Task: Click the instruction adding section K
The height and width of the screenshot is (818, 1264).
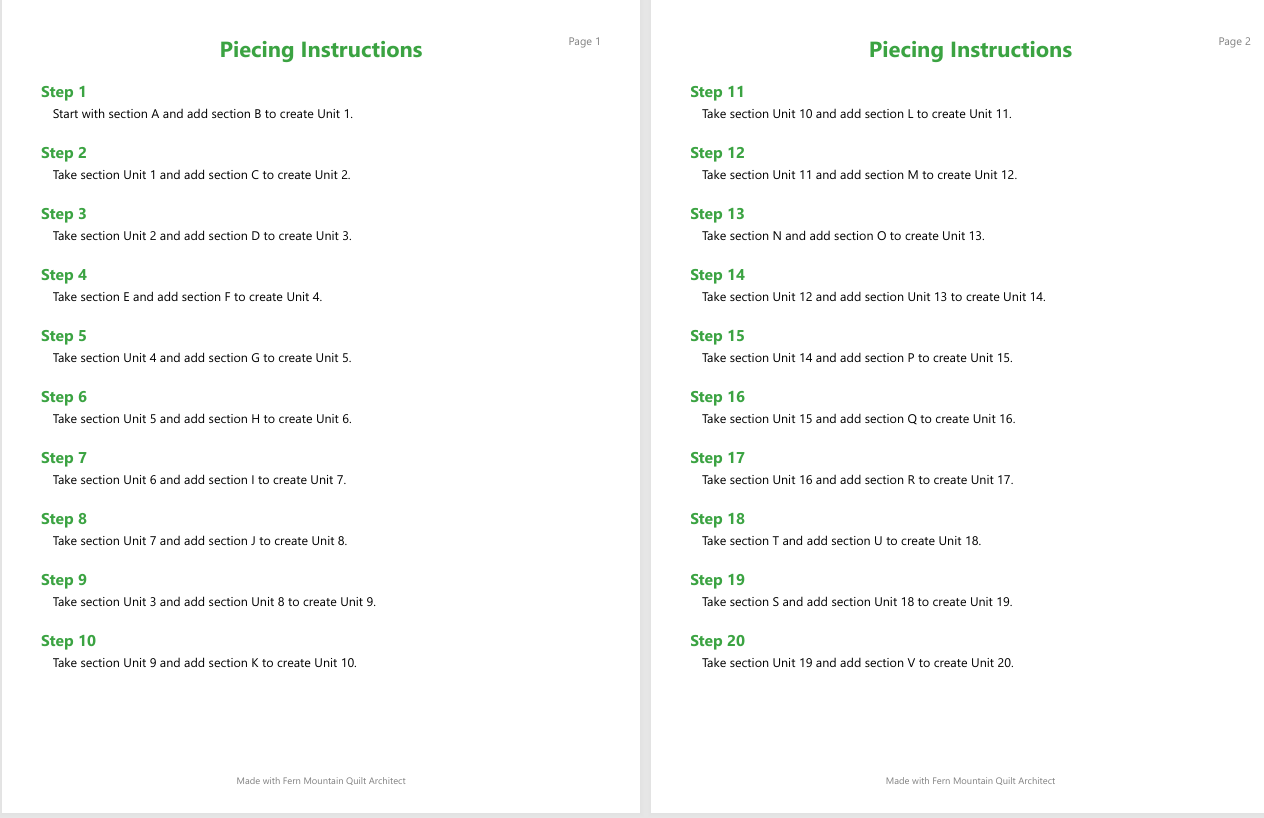Action: (205, 663)
